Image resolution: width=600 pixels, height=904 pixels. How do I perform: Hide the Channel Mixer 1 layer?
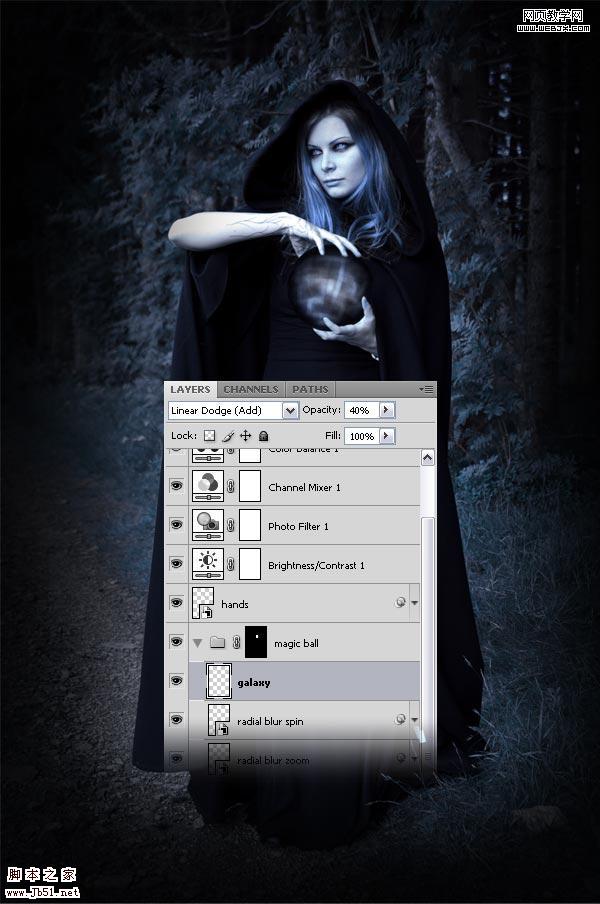pyautogui.click(x=177, y=486)
